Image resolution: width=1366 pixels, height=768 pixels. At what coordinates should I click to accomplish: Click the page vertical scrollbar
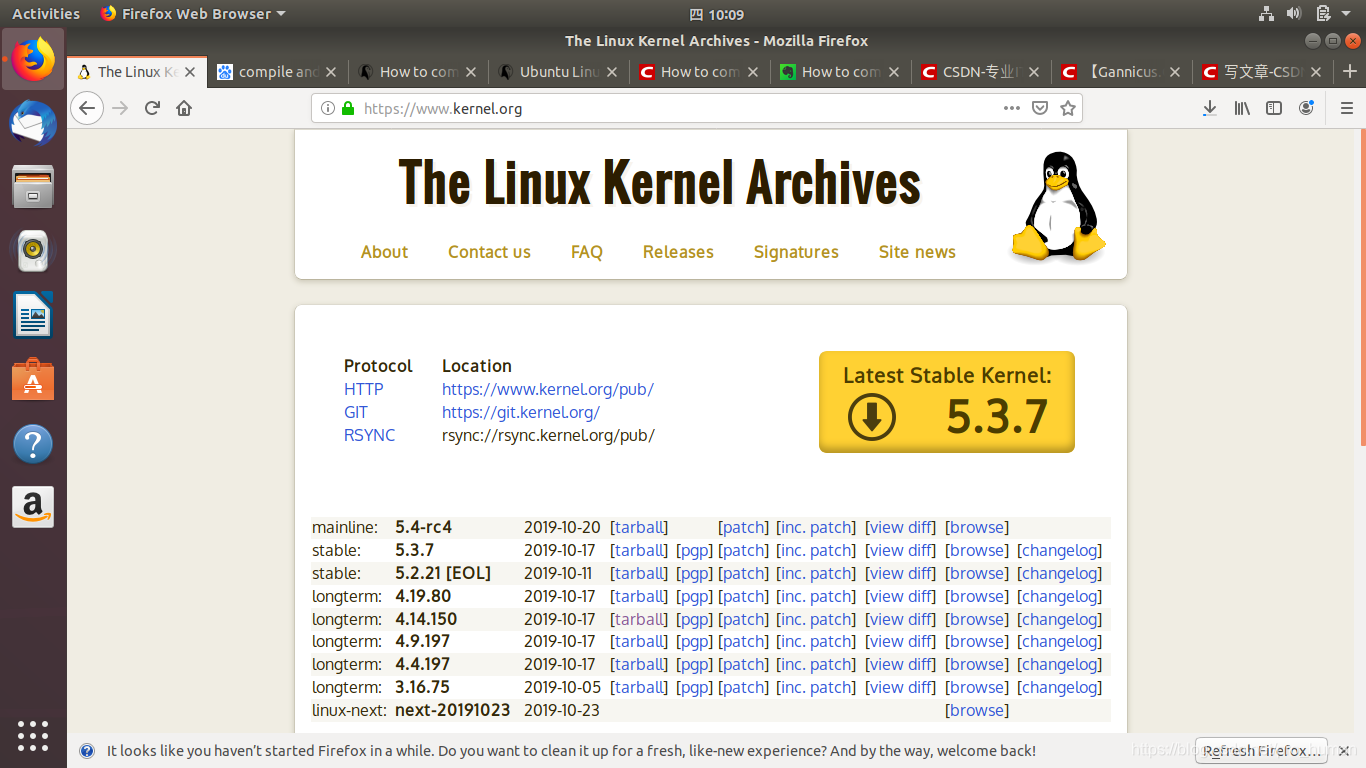coord(1361,287)
